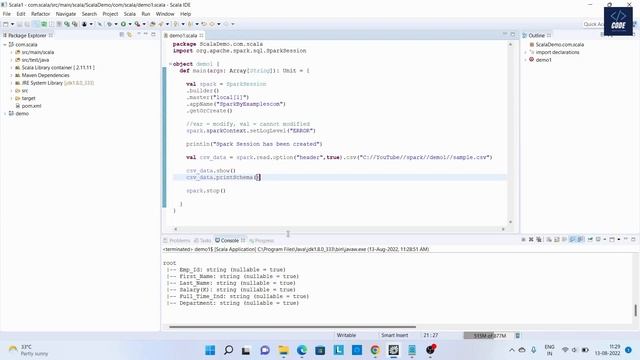Screen dimensions: 640x360
Task: Toggle Show Console on standard error
Action: [x=580, y=240]
